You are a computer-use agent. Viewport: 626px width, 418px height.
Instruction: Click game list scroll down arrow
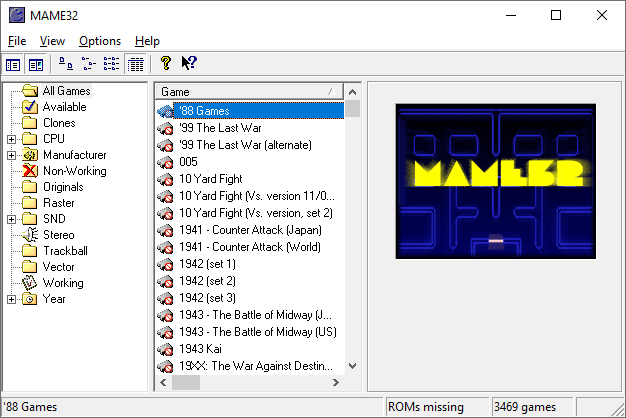tap(353, 366)
